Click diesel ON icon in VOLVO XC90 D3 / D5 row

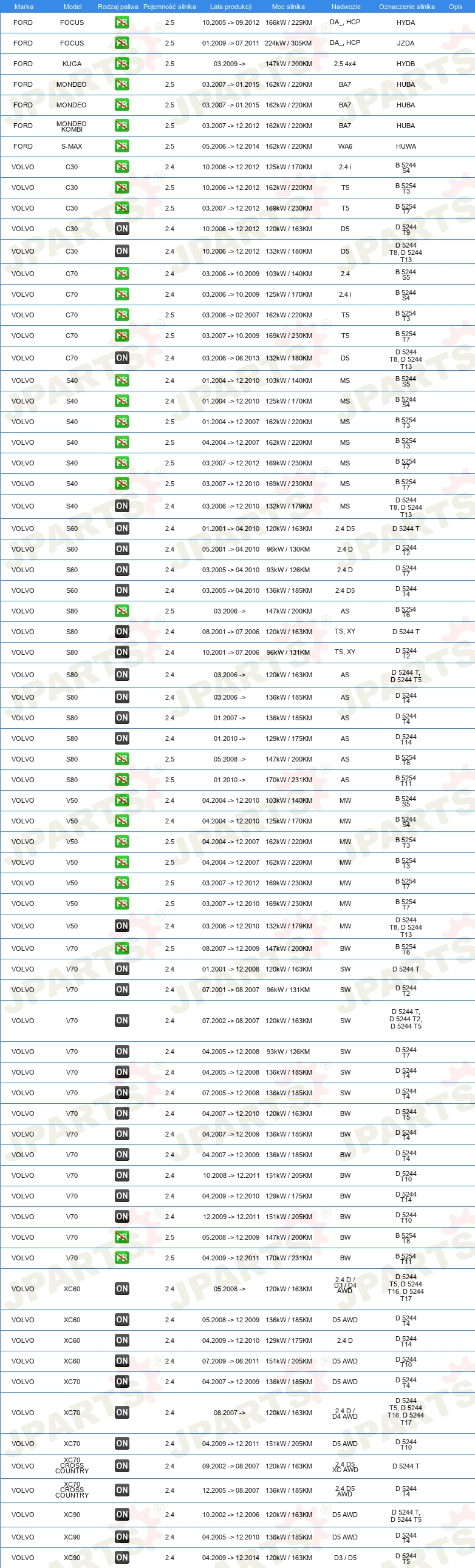[122, 1558]
